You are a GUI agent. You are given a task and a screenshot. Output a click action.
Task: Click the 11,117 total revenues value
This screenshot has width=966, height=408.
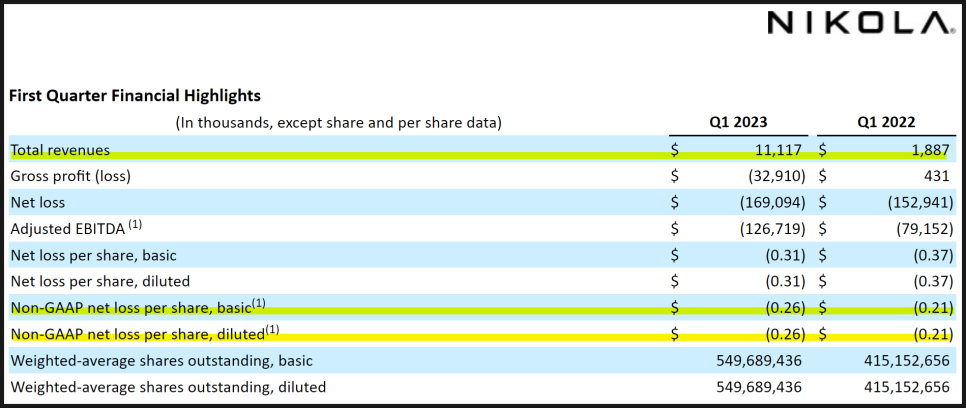[779, 150]
